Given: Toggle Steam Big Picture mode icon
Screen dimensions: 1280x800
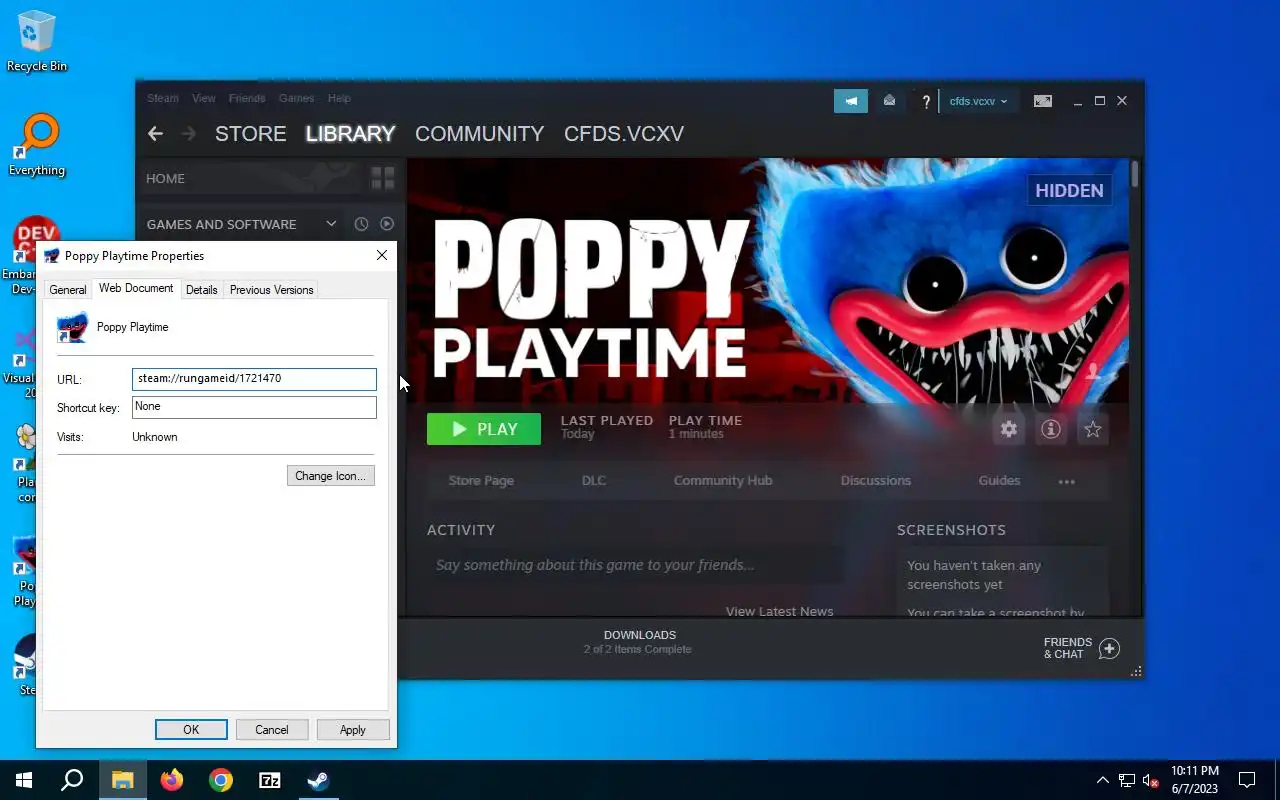Looking at the screenshot, I should pyautogui.click(x=1042, y=101).
